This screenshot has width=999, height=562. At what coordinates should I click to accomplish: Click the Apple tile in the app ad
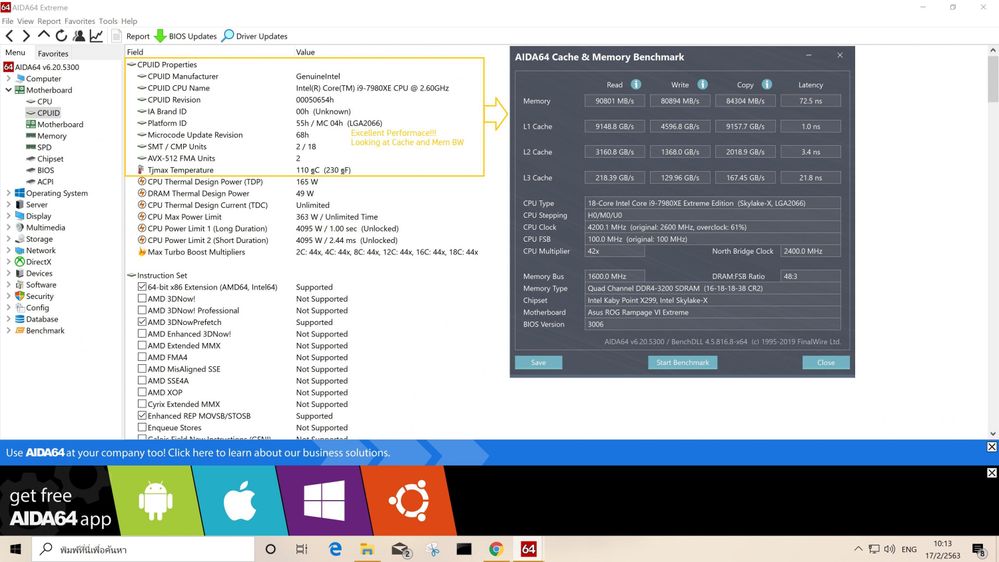(x=238, y=501)
